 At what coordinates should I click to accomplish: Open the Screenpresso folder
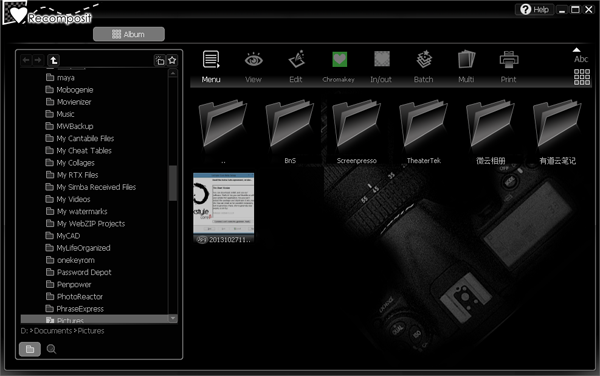(x=357, y=132)
